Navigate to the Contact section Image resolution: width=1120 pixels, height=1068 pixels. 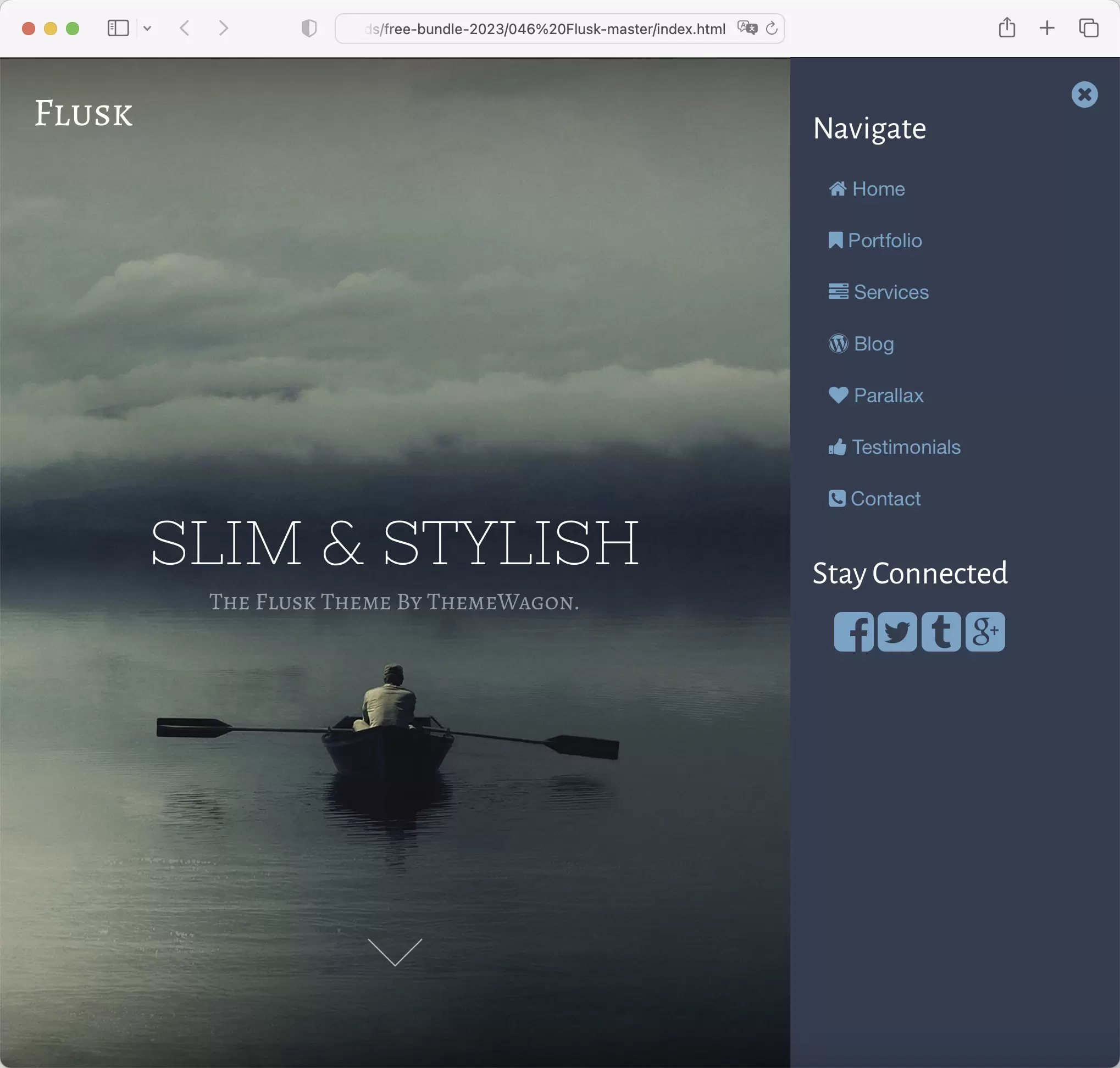[x=885, y=498]
